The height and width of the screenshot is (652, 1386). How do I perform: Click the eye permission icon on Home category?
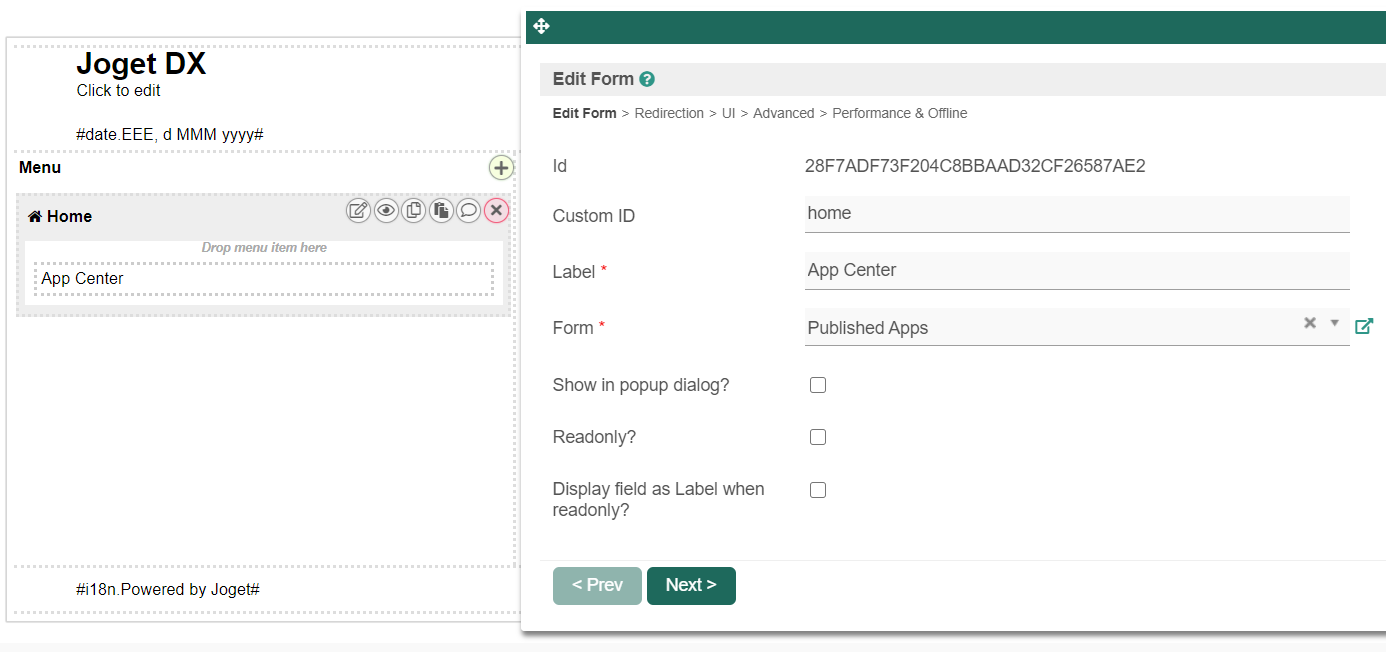point(386,210)
